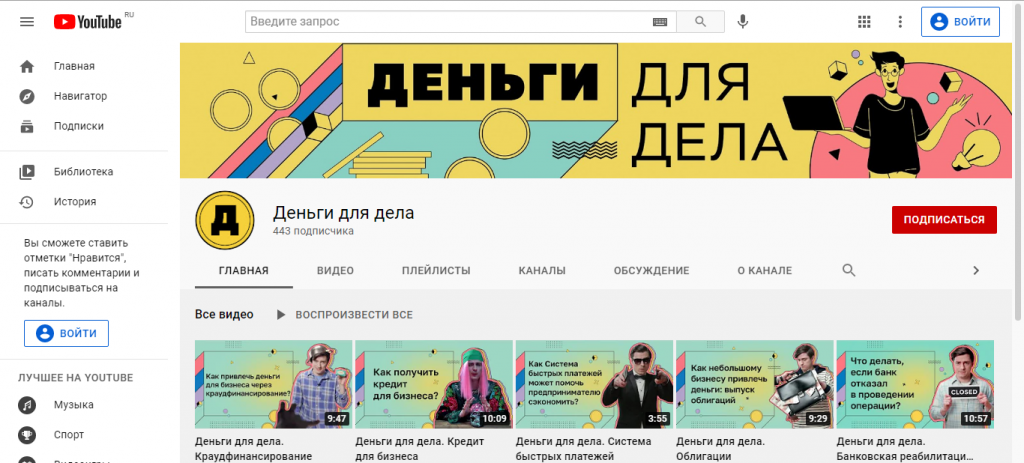Viewport: 1024px width, 463px height.
Task: Click the Спорт trophy icon
Action: (27, 435)
